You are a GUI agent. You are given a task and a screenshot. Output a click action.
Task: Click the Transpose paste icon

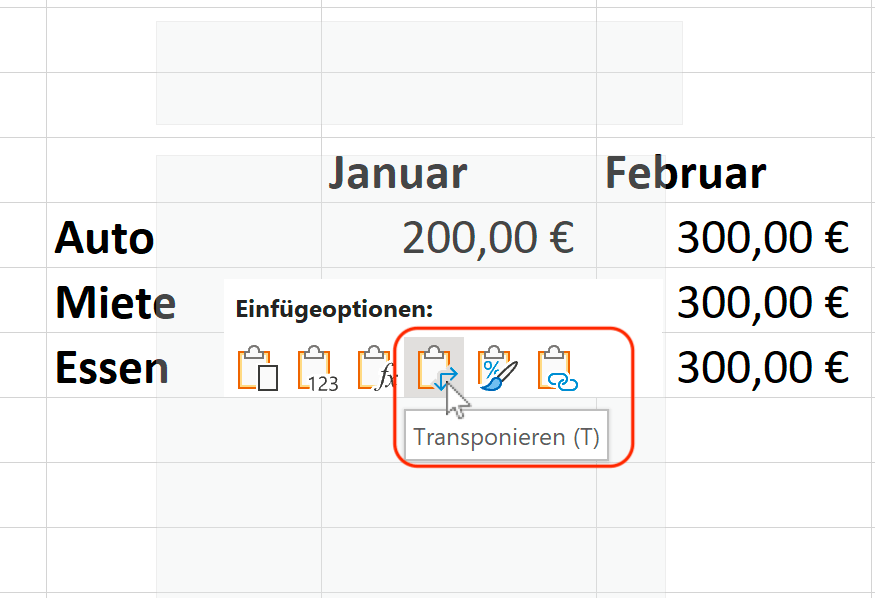pos(434,368)
